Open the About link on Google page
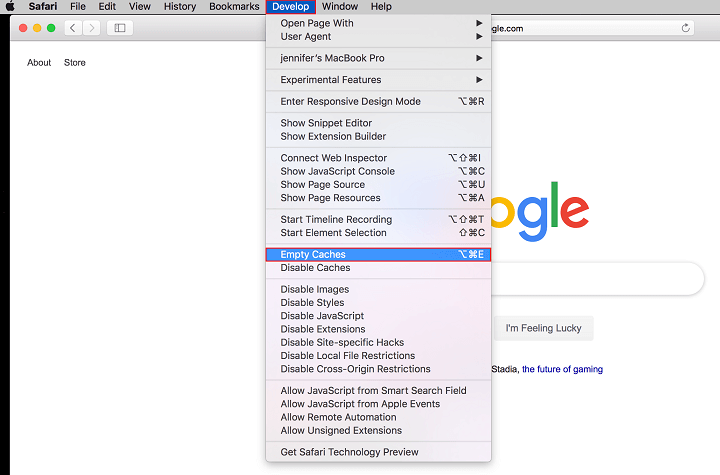This screenshot has width=720, height=475. pos(39,62)
